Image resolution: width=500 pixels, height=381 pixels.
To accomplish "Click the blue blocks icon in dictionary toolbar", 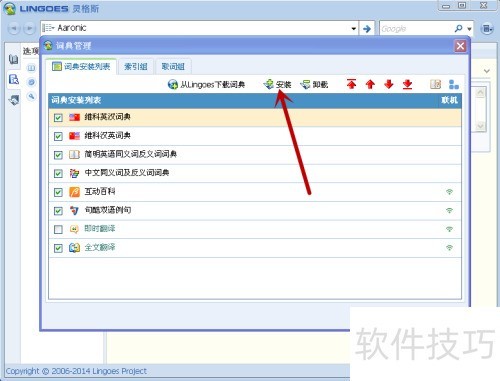I will tap(454, 84).
